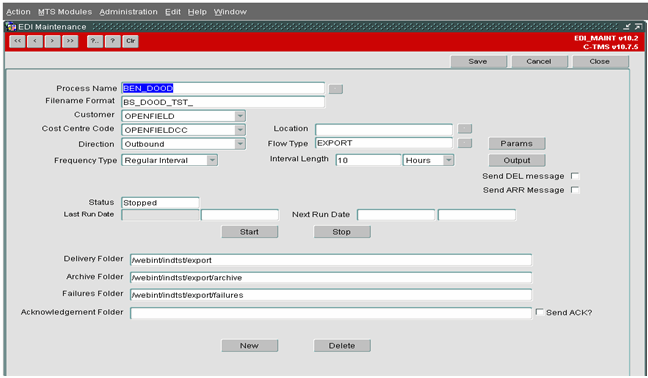Viewport: 648px width, 378px height.
Task: Click the first Next Run Date field
Action: pyautogui.click(x=396, y=215)
